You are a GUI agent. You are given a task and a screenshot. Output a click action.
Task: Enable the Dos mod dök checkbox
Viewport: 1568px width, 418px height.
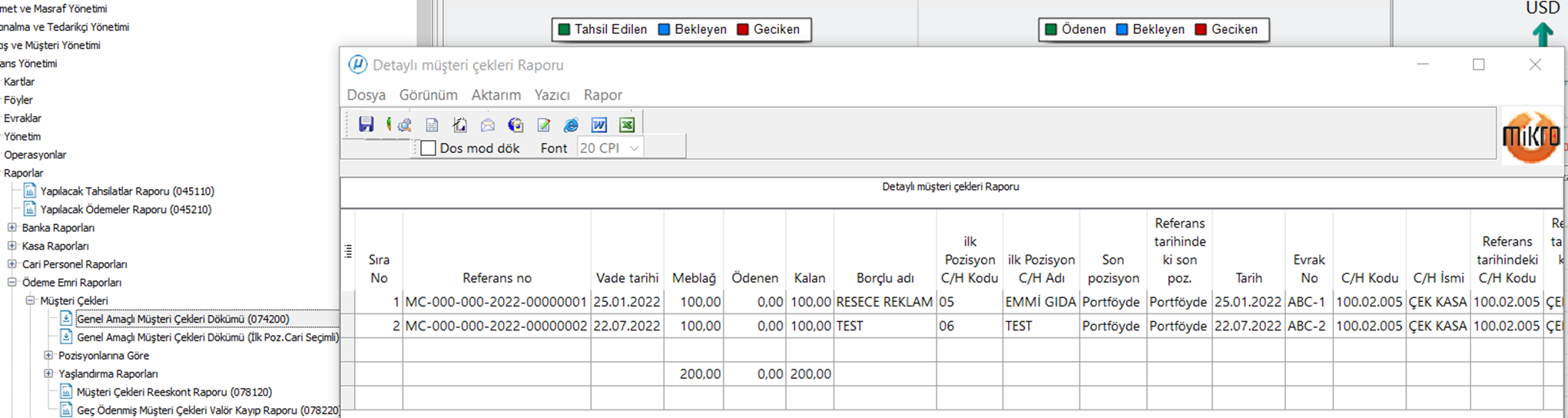coord(429,148)
